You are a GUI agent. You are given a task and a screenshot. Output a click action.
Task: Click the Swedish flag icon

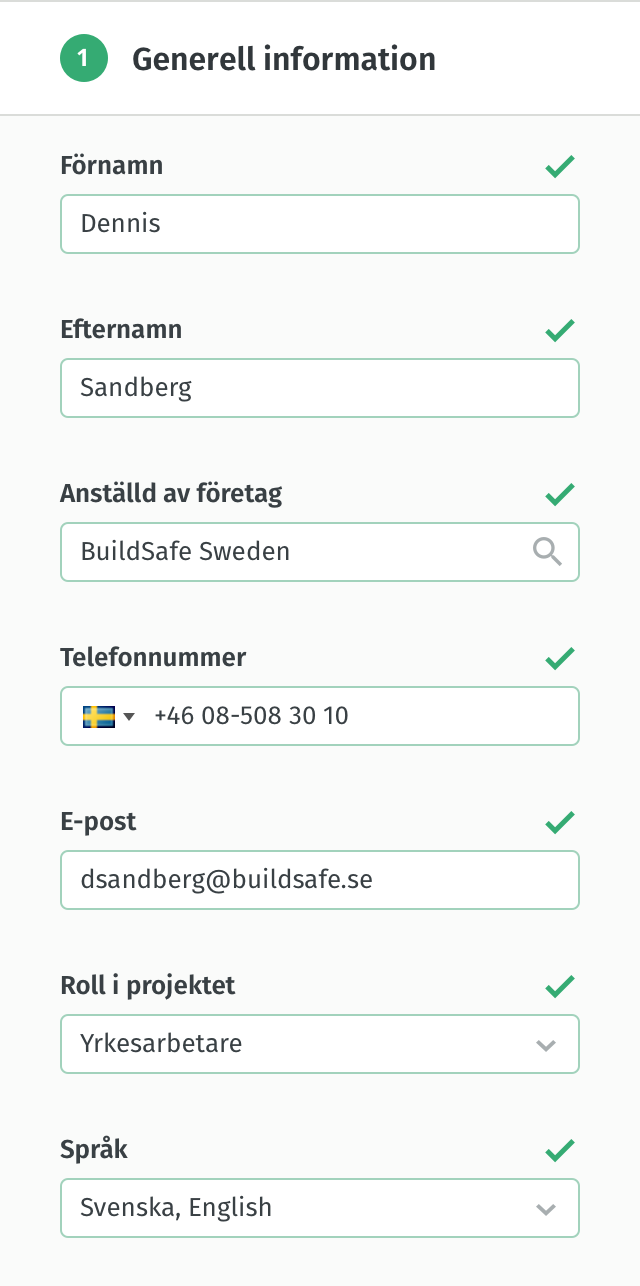(98, 716)
